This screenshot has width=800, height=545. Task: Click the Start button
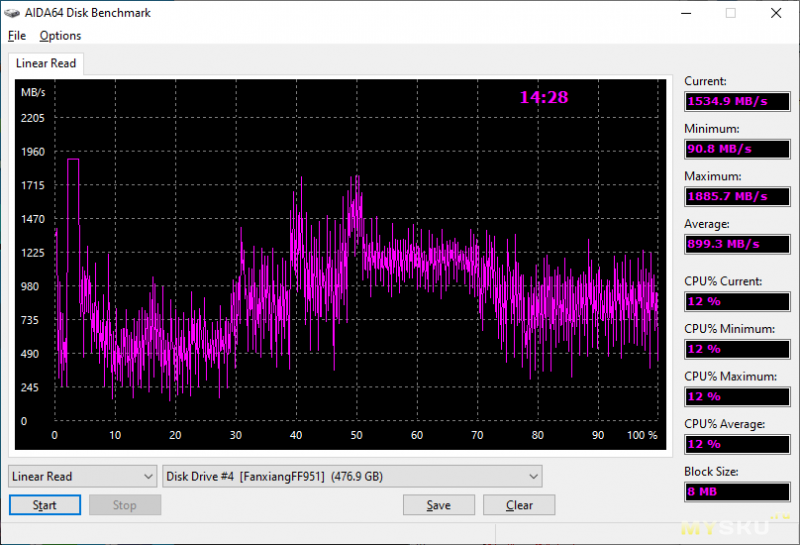tap(45, 505)
